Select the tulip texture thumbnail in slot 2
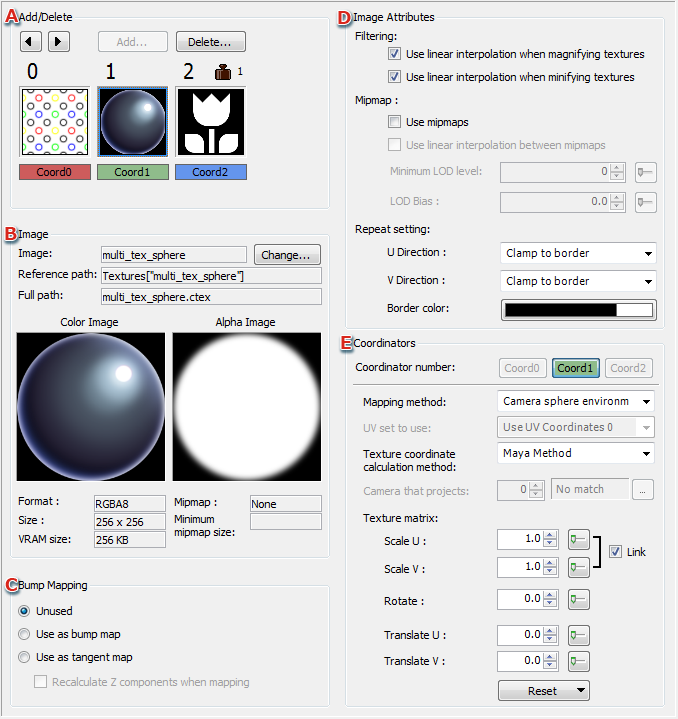The image size is (678, 719). [210, 121]
